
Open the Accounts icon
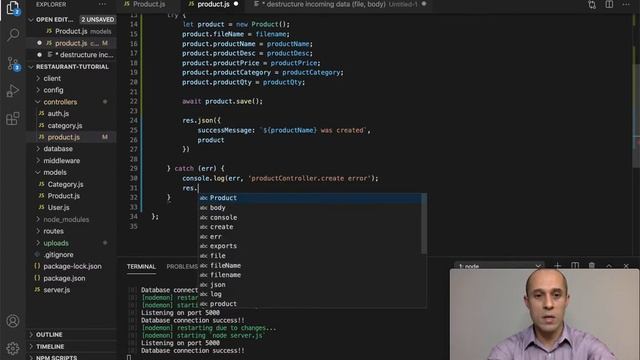(13, 321)
